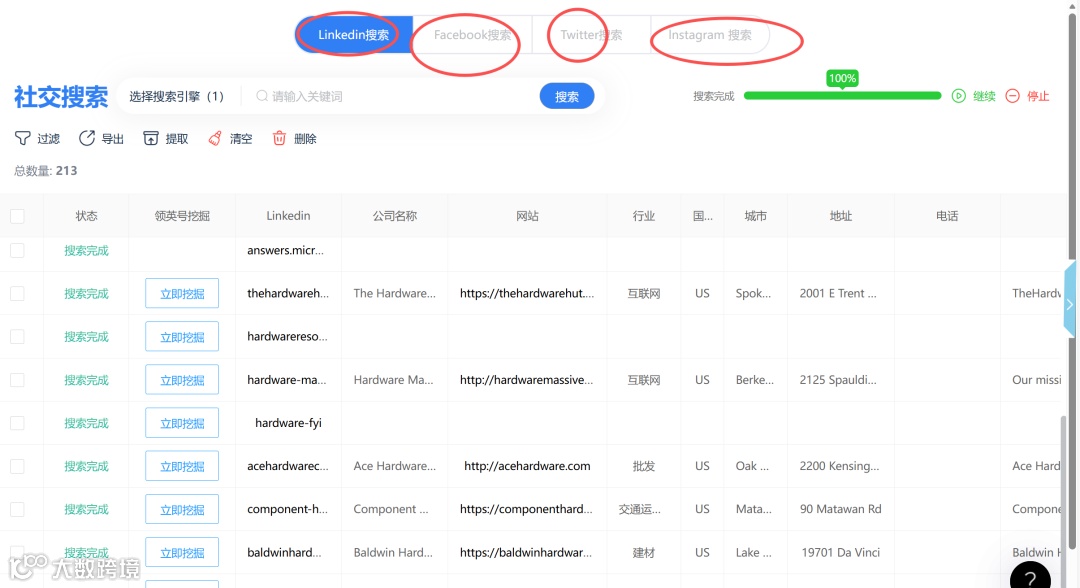Click the Ace Hardware... company name cell
1080x588 pixels.
[x=395, y=466]
